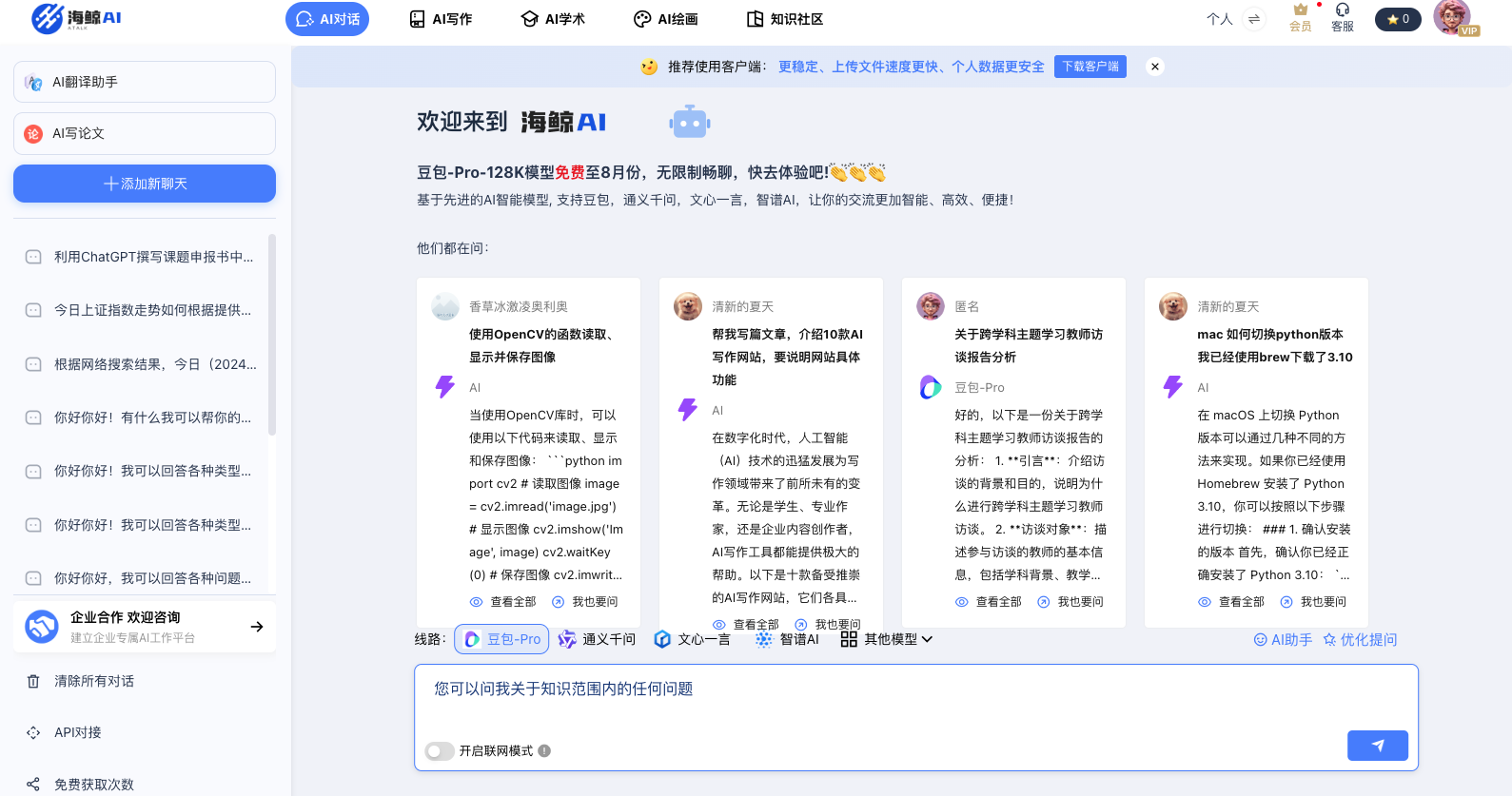Select the 通义千问 model line

click(x=598, y=639)
